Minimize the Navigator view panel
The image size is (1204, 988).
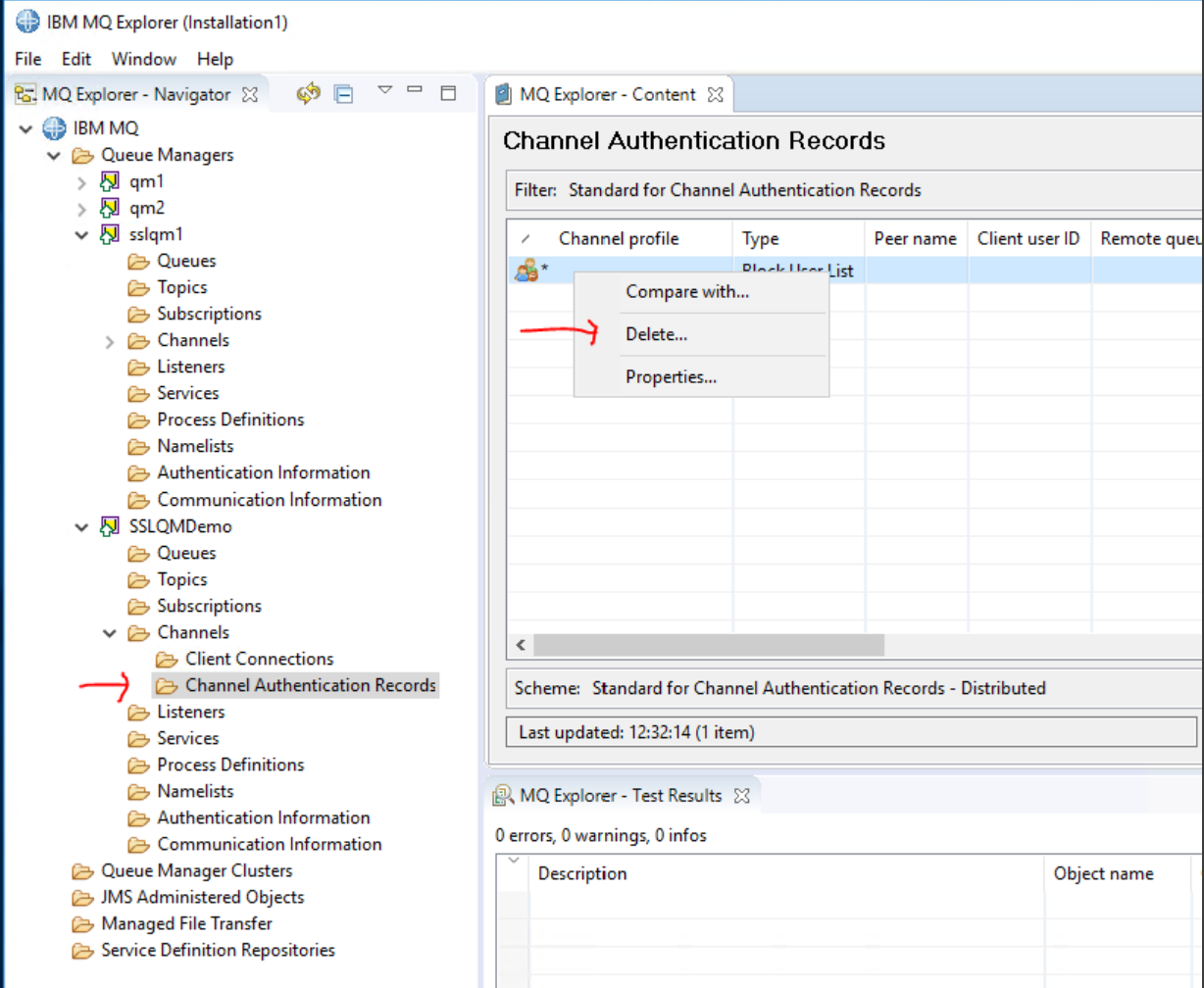pos(415,89)
